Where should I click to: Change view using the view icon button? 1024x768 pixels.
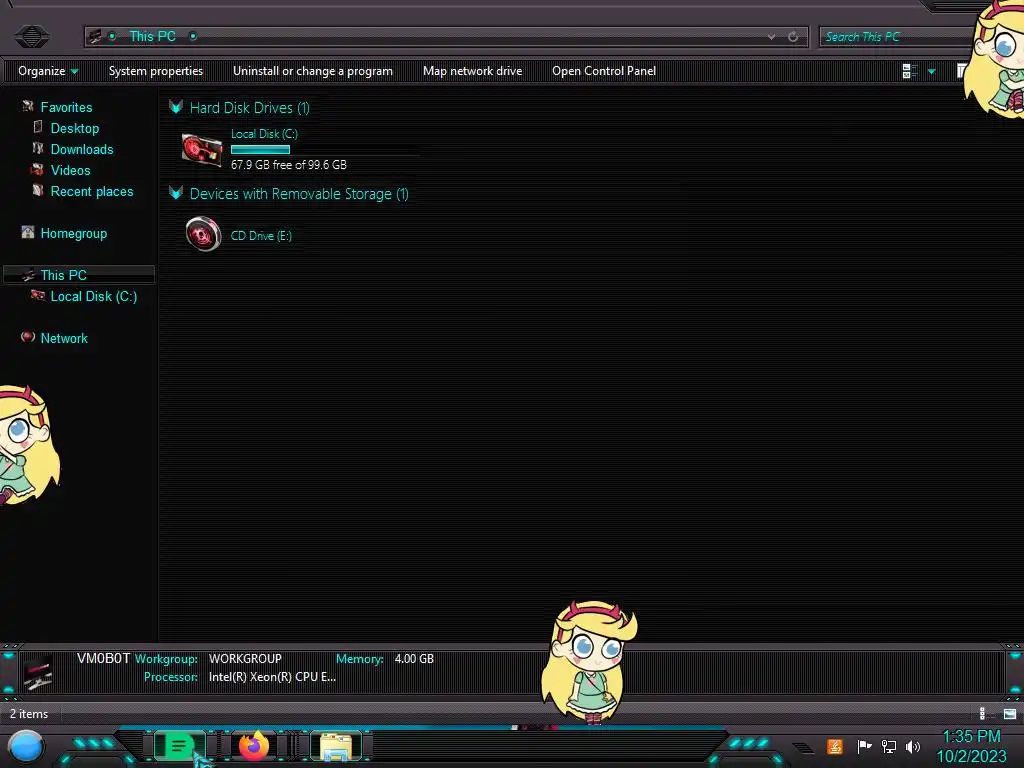[x=909, y=71]
